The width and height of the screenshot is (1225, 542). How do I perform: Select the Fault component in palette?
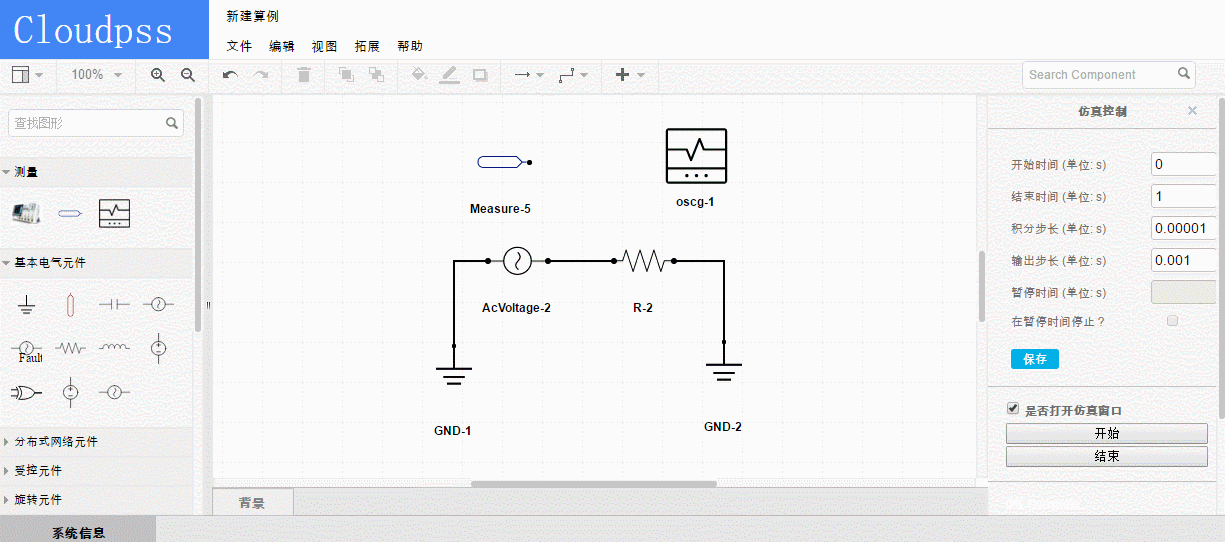27,349
